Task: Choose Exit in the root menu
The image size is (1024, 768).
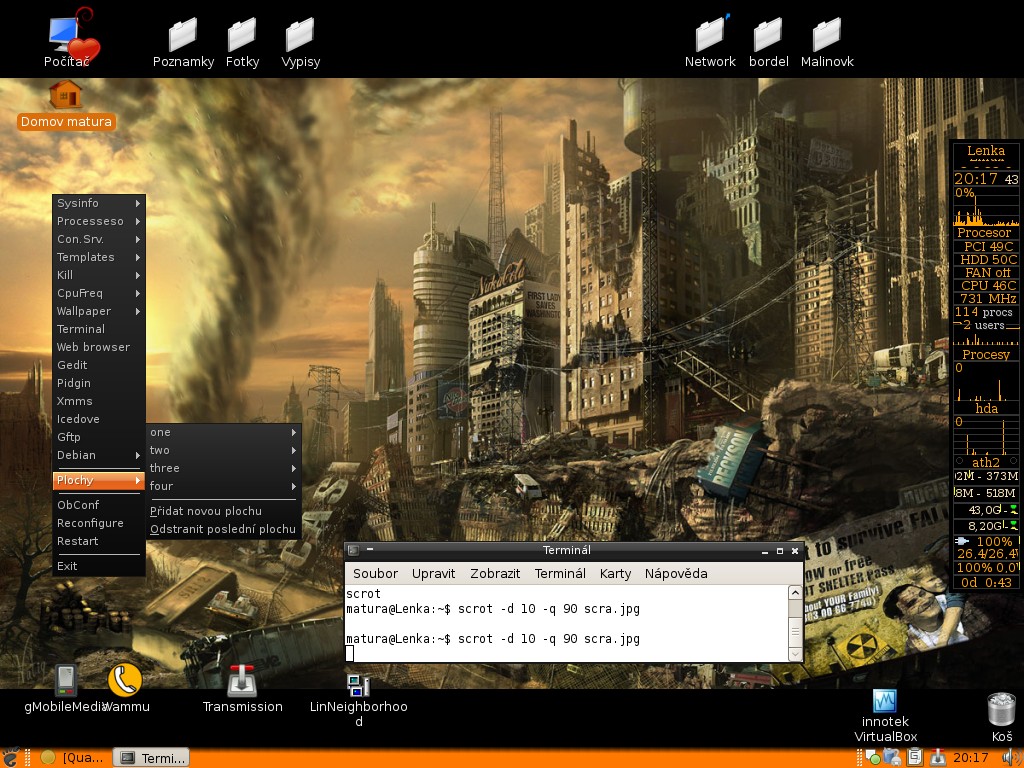Action: tap(99, 566)
